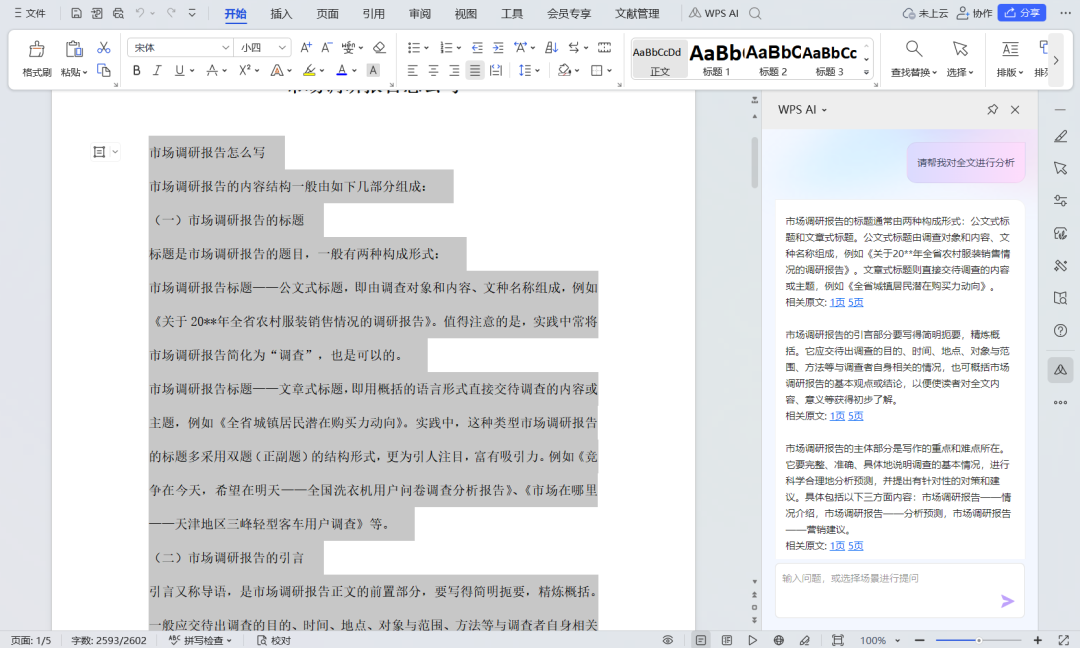Image resolution: width=1080 pixels, height=648 pixels.
Task: Click the WPS AI icon in right sidebar
Action: coord(1061,370)
